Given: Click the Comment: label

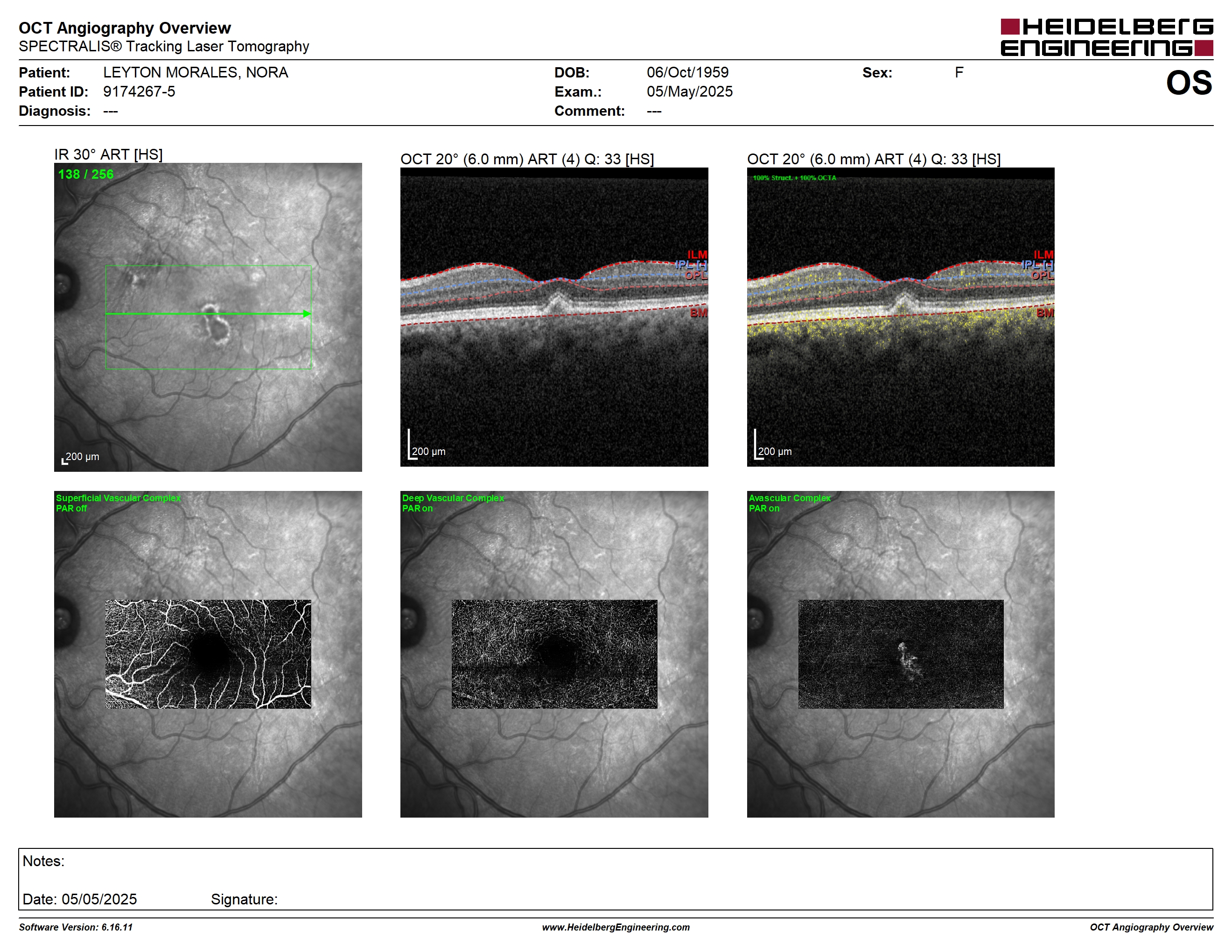Looking at the screenshot, I should click(x=589, y=111).
